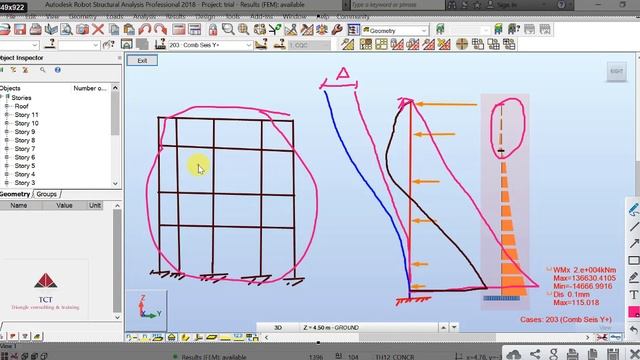The height and width of the screenshot is (360, 640).
Task: Save the project with the floppy icon
Action: [x=20, y=29]
